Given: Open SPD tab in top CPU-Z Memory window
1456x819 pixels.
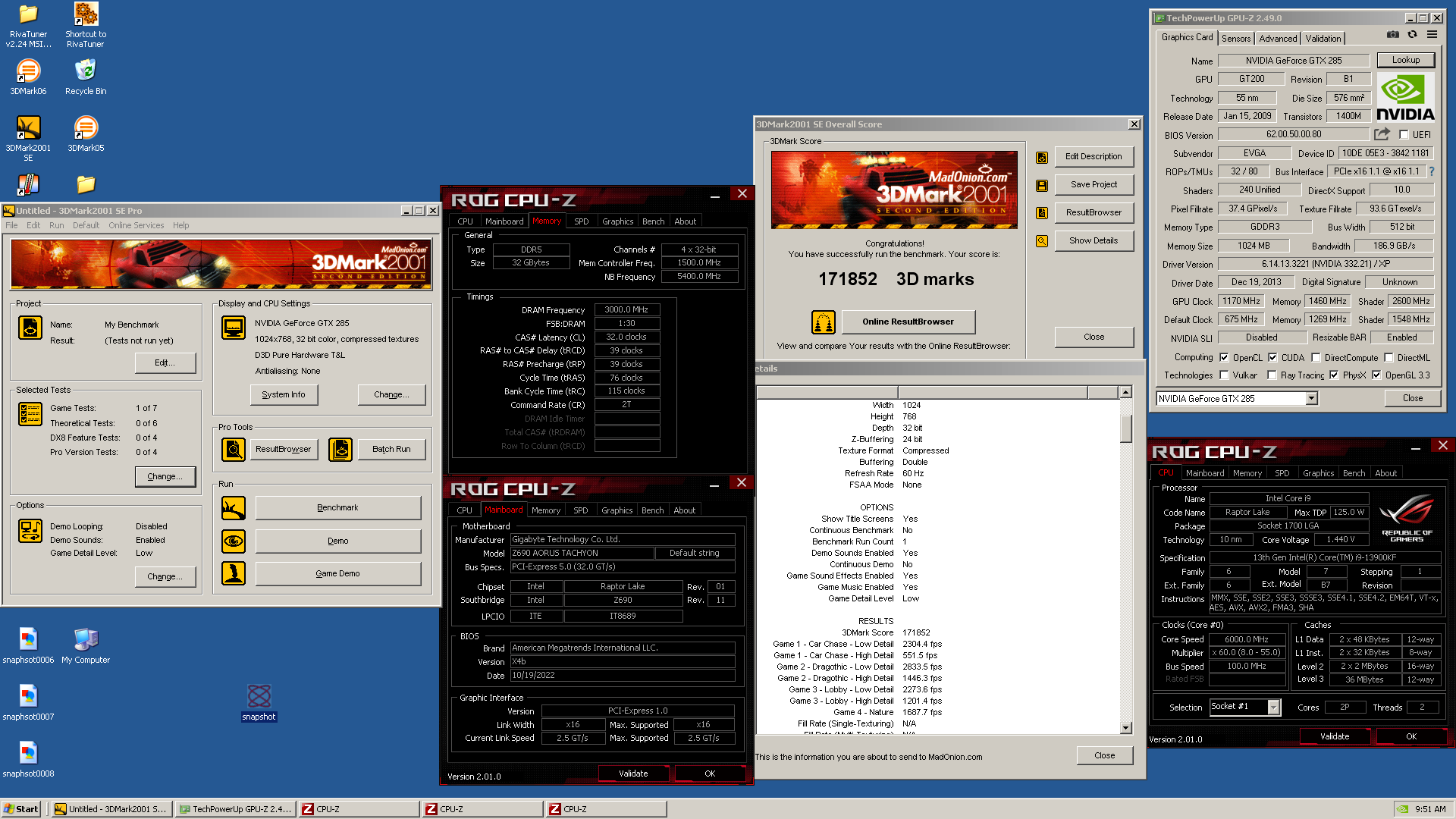Looking at the screenshot, I should click(581, 221).
